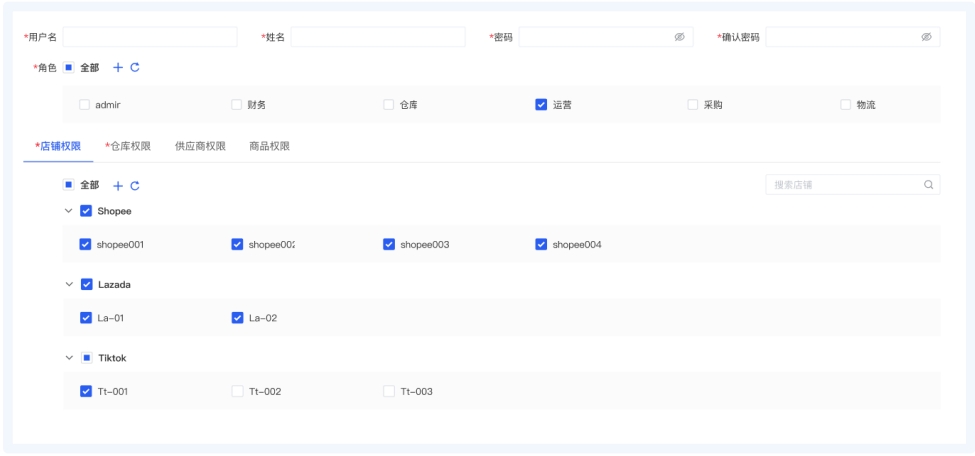Toggle the 全部 checkbox for 角色

pos(68,67)
